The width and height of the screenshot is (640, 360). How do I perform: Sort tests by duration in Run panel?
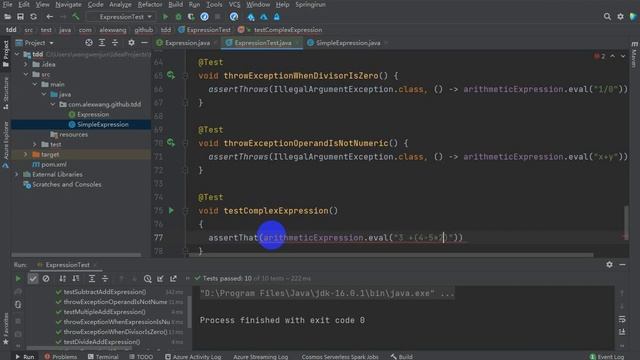click(x=76, y=278)
